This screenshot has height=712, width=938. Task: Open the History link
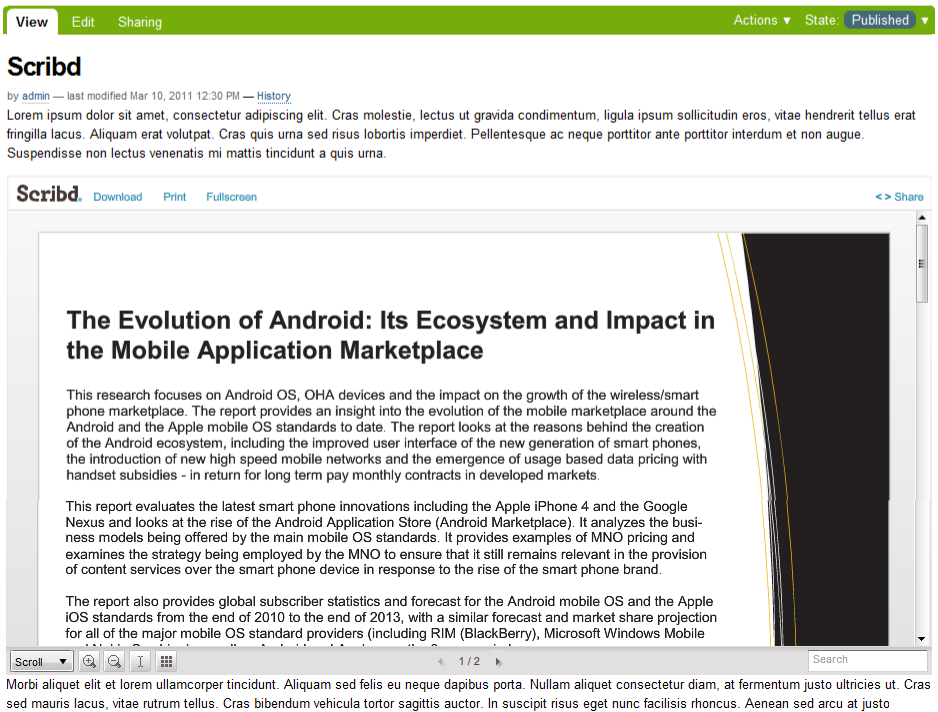pyautogui.click(x=274, y=96)
